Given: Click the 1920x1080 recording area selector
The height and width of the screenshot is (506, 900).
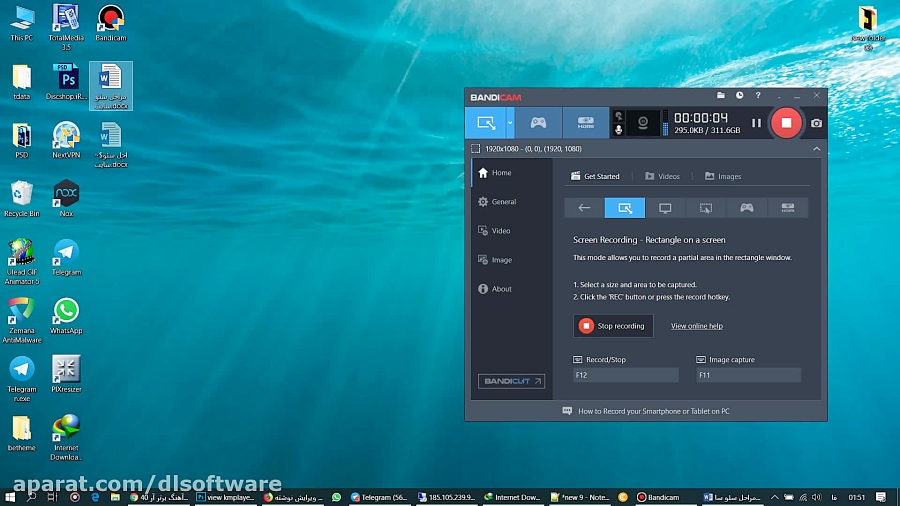Looking at the screenshot, I should point(527,149).
